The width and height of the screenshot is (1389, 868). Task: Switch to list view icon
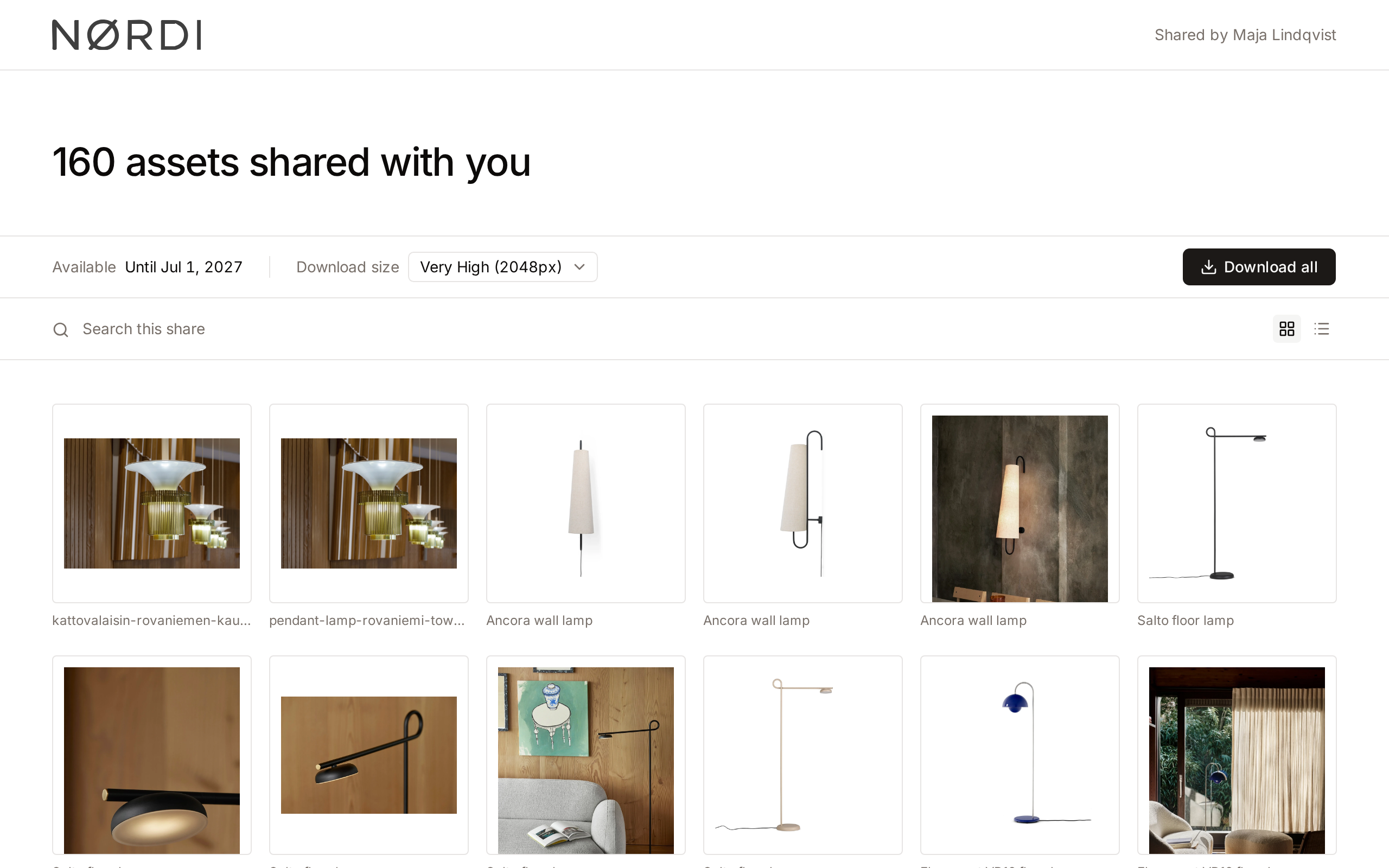[x=1321, y=329]
